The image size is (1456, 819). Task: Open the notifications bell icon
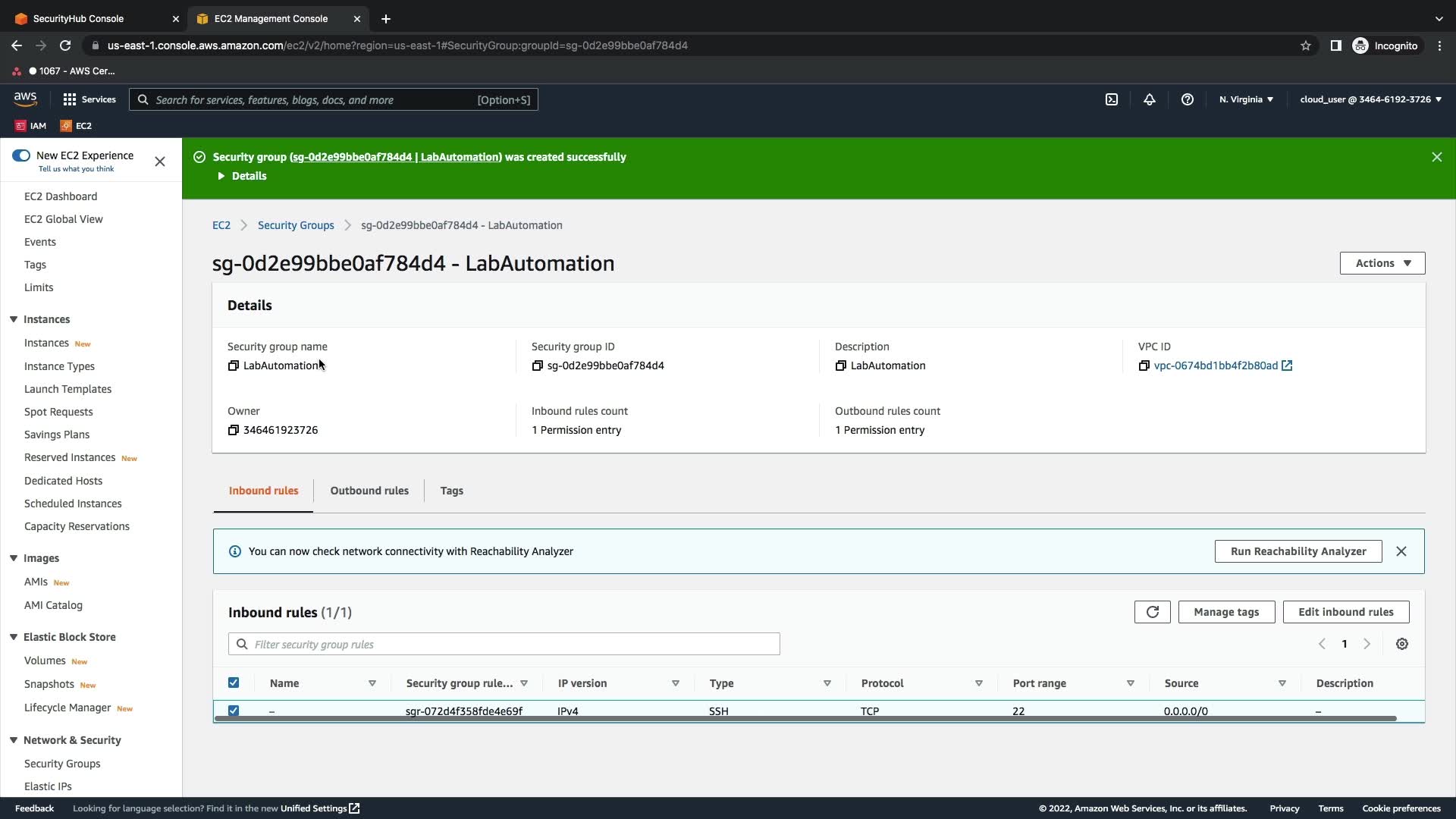click(1149, 99)
